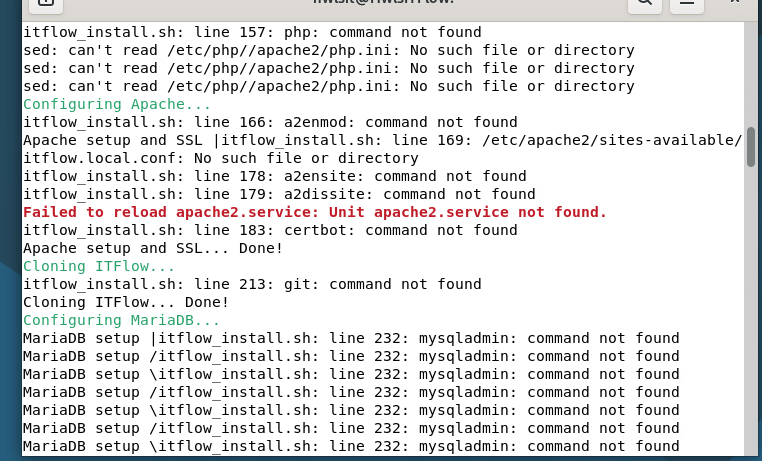Click the green 'Configuring Apache...' heading
The height and width of the screenshot is (461, 762).
point(117,104)
